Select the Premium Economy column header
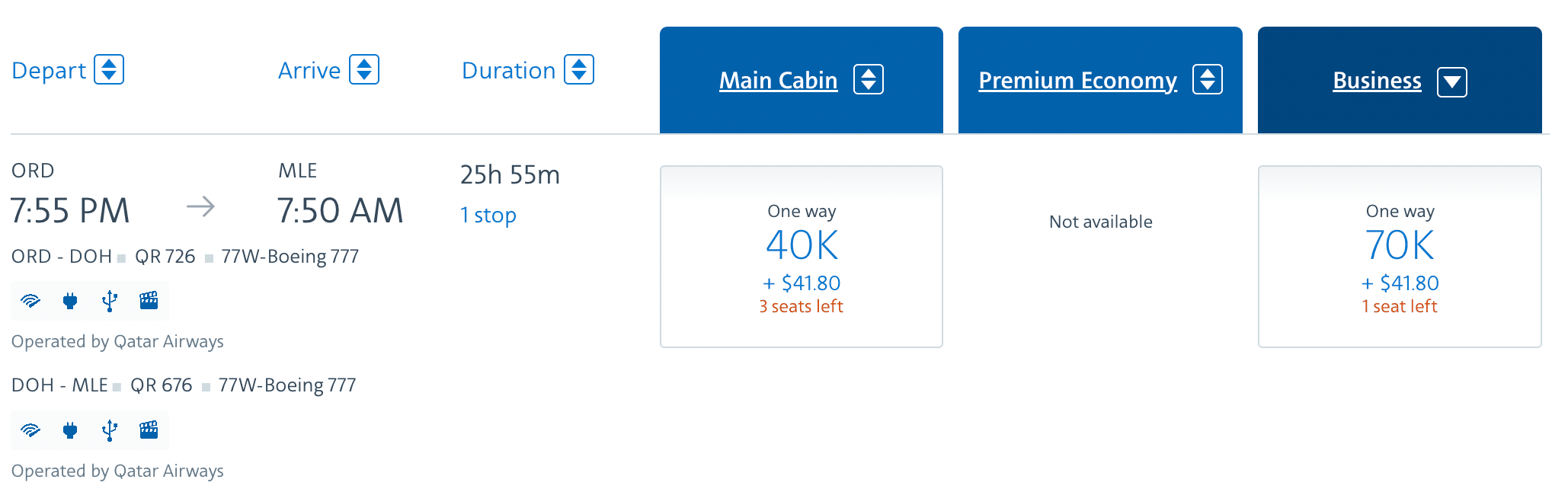1568x492 pixels. 1077,81
